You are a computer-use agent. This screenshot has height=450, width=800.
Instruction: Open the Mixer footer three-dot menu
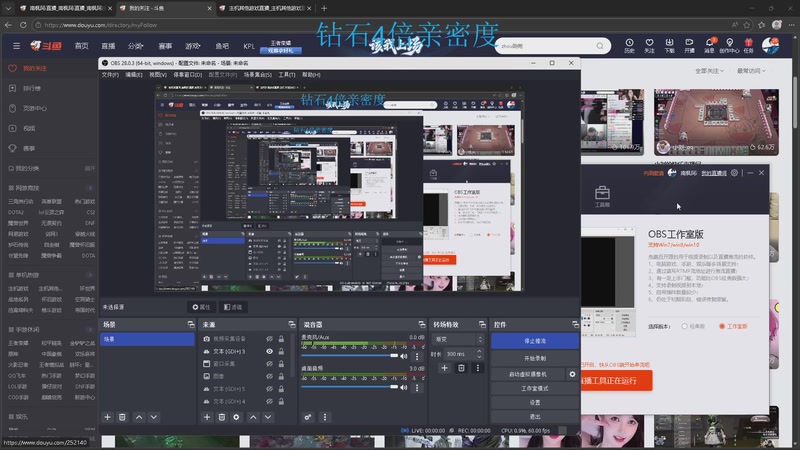(325, 417)
